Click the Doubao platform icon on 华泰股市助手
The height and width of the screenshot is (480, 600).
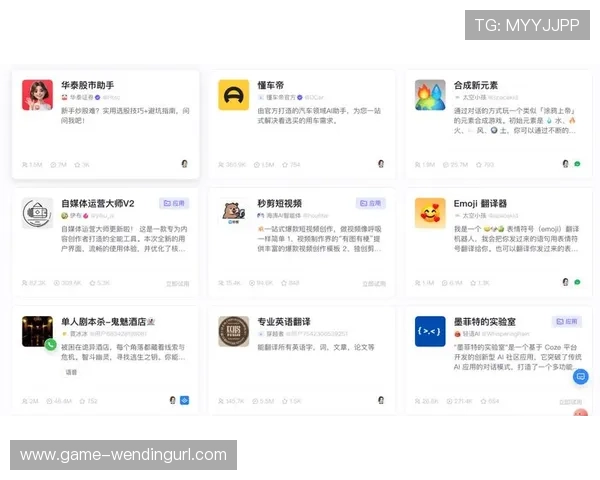(x=184, y=164)
